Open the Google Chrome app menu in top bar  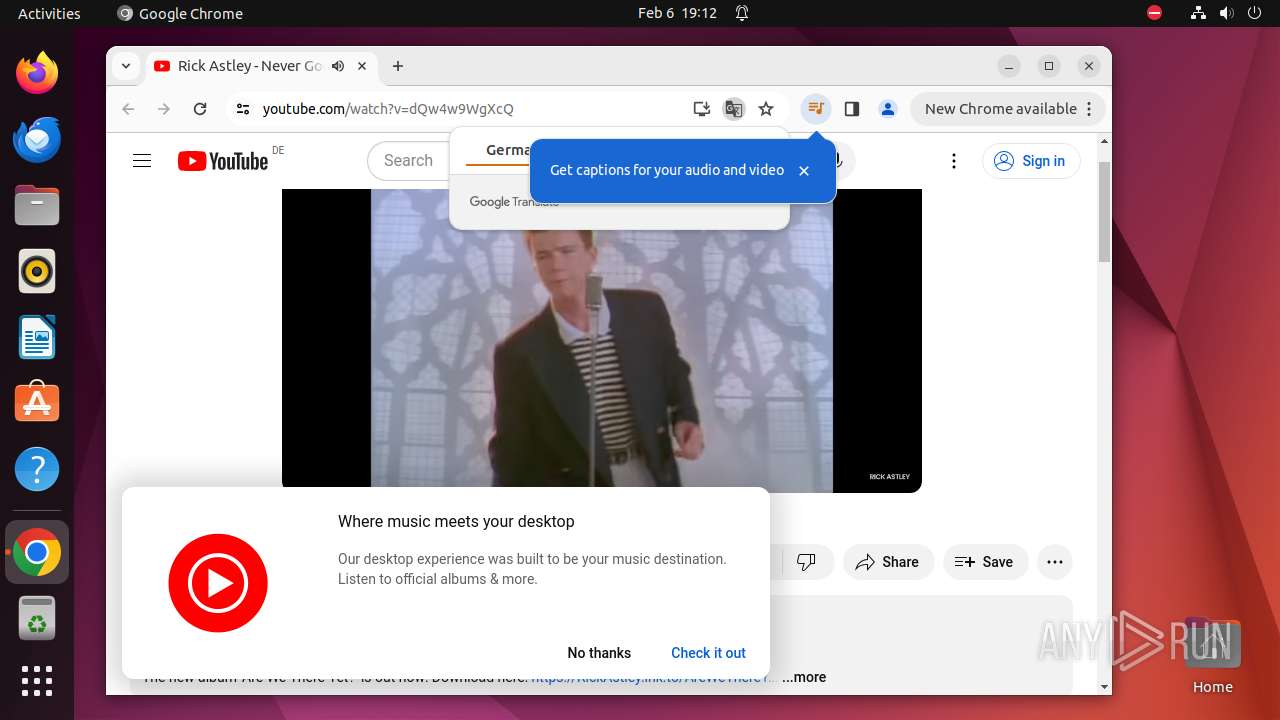tap(180, 13)
